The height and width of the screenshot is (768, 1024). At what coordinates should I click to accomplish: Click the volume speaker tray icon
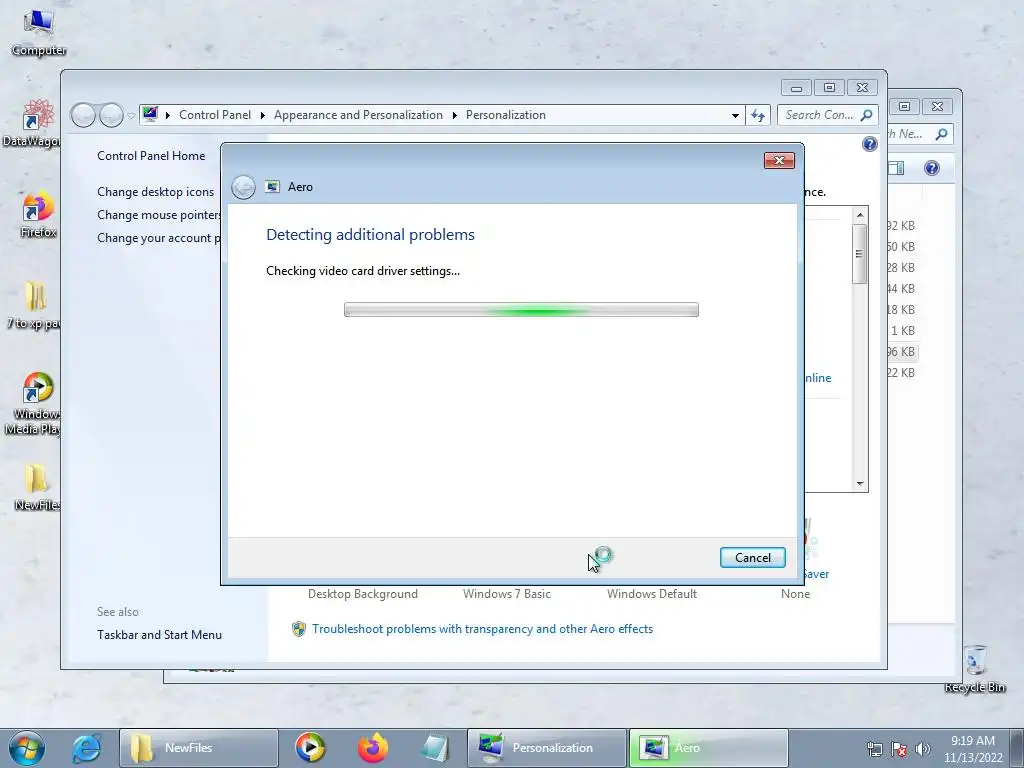(x=923, y=749)
